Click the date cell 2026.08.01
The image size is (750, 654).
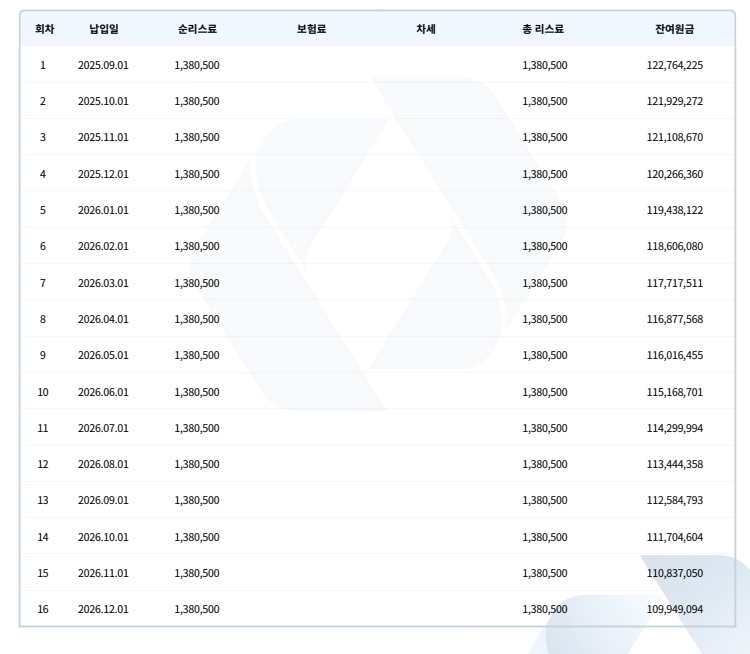[x=103, y=464]
